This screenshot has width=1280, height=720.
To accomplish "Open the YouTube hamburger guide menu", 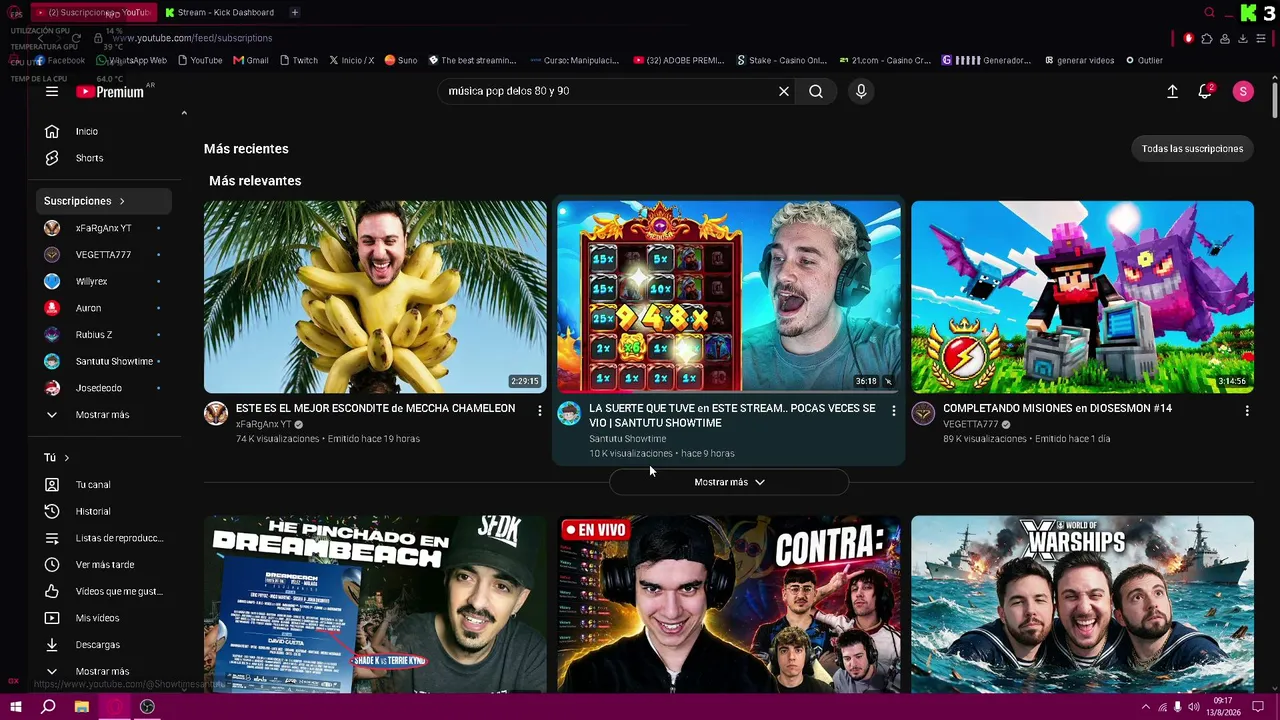I will (52, 91).
